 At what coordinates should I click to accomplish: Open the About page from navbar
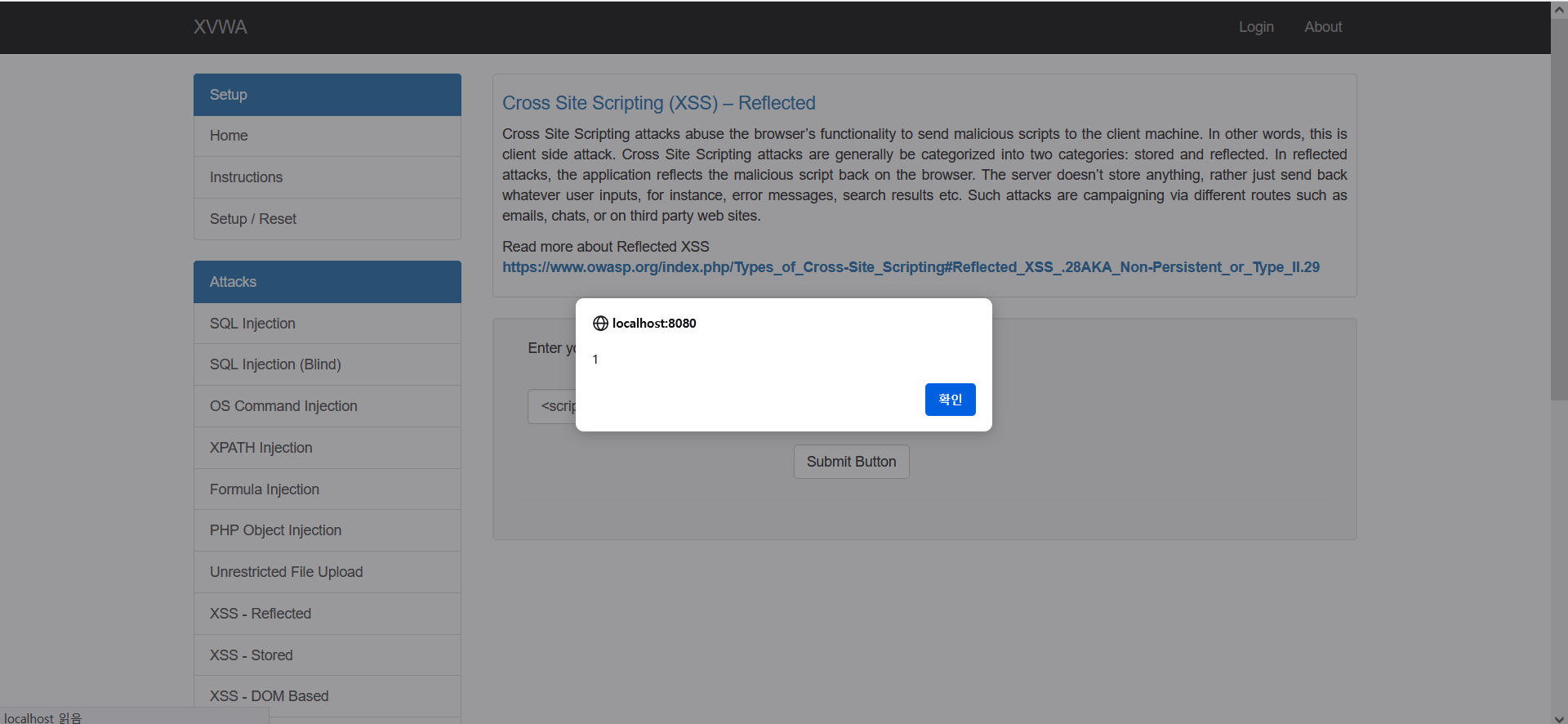click(1322, 27)
